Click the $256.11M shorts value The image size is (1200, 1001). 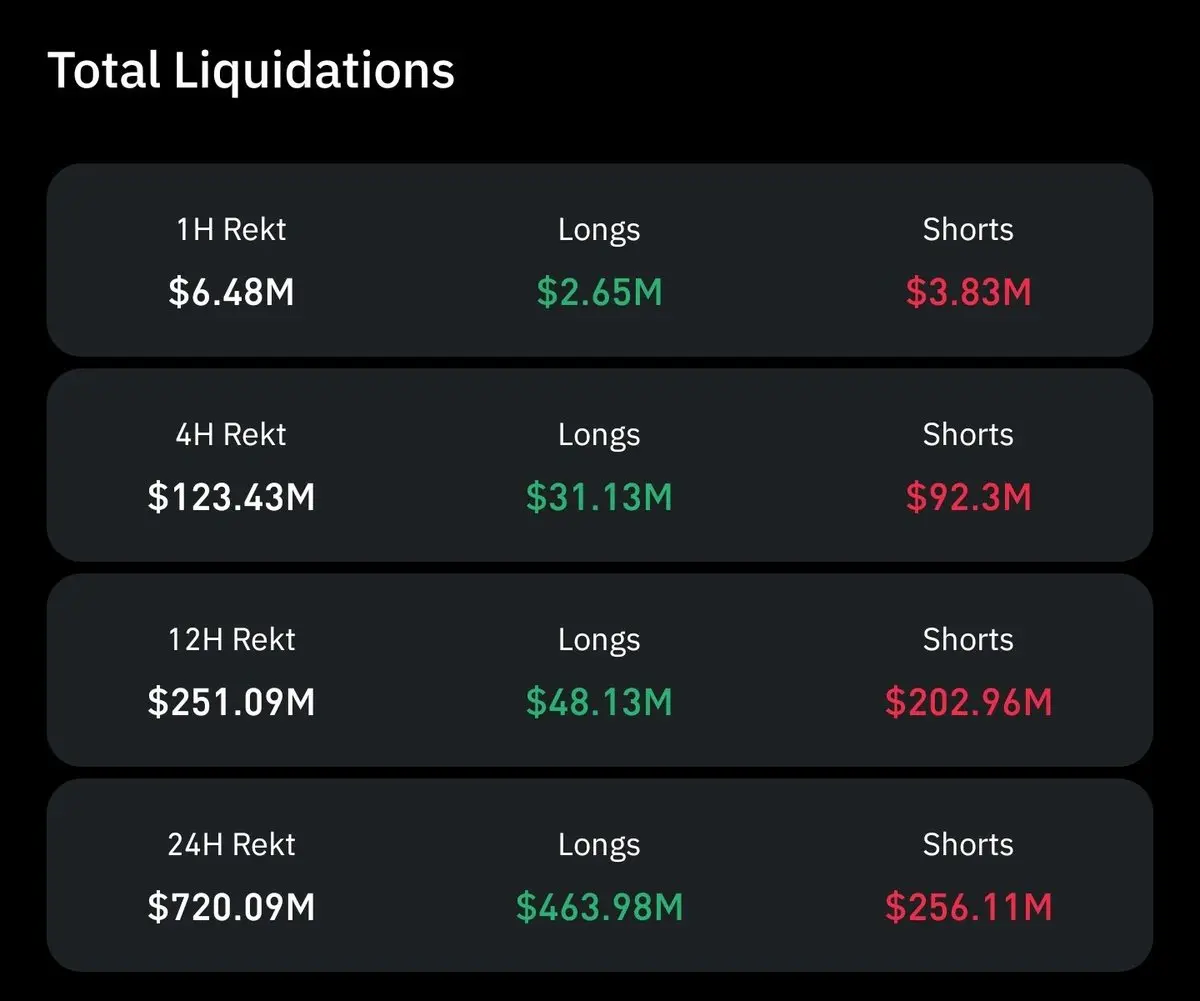(968, 907)
